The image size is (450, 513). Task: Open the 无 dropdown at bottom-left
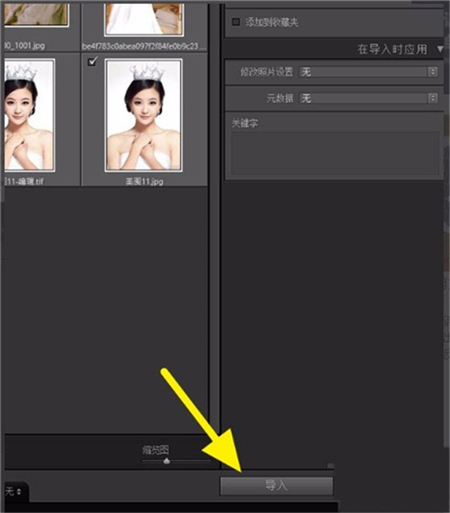(x=13, y=491)
